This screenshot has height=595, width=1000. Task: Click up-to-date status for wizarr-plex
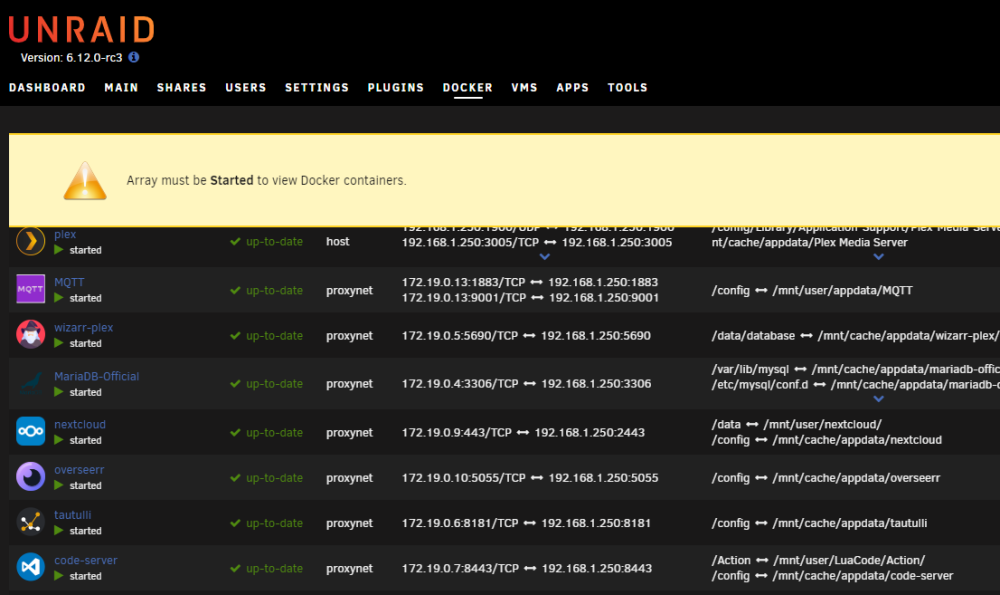pos(274,335)
